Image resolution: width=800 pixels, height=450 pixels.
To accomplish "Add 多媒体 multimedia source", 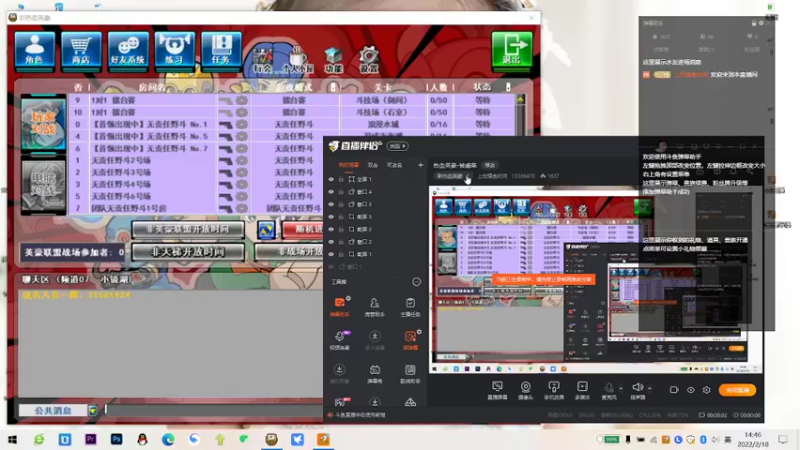I will pos(582,390).
